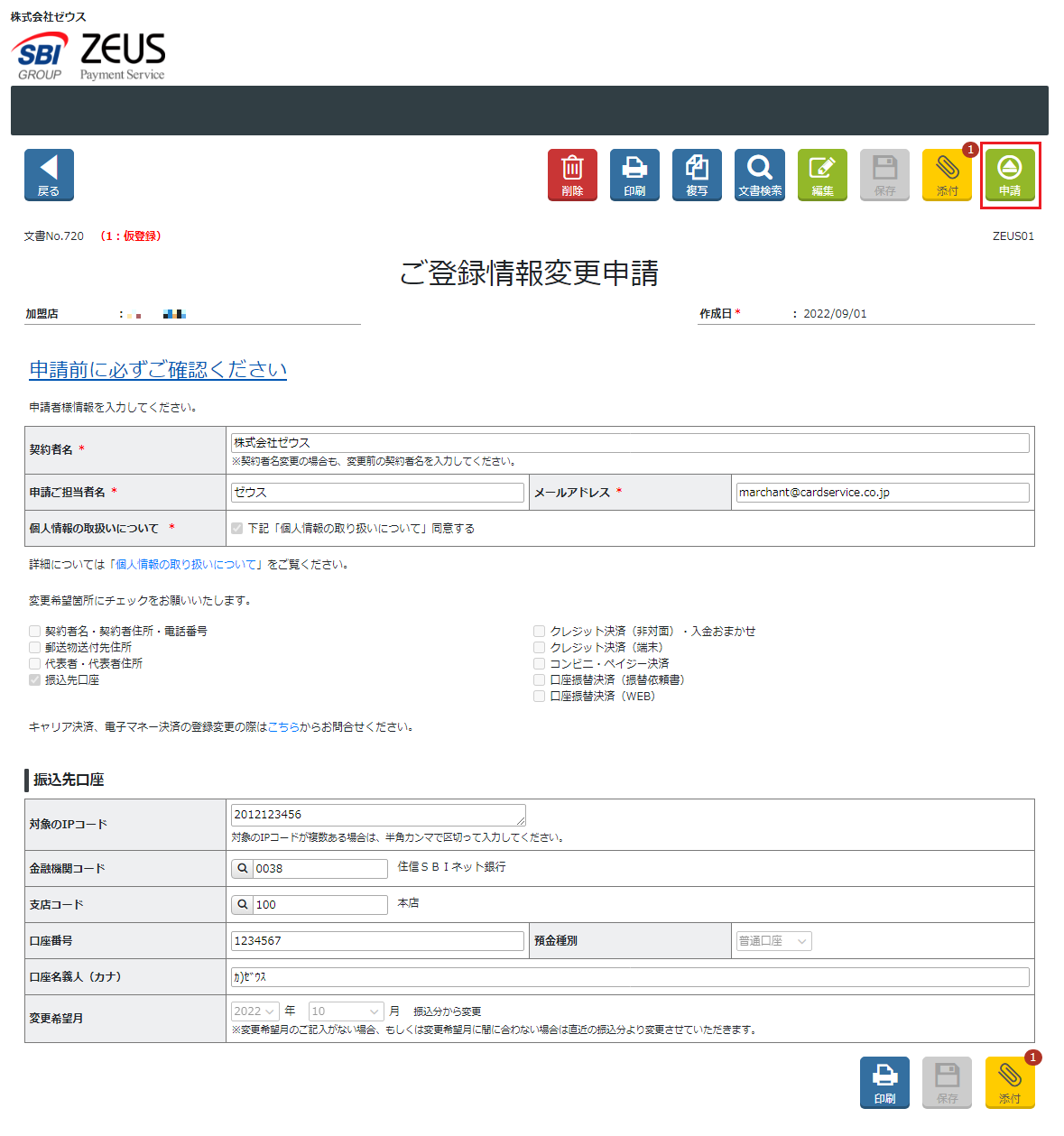Check 契約者名・契約者住所・電話番号 checkbox
The image size is (1064, 1136).
tap(34, 631)
